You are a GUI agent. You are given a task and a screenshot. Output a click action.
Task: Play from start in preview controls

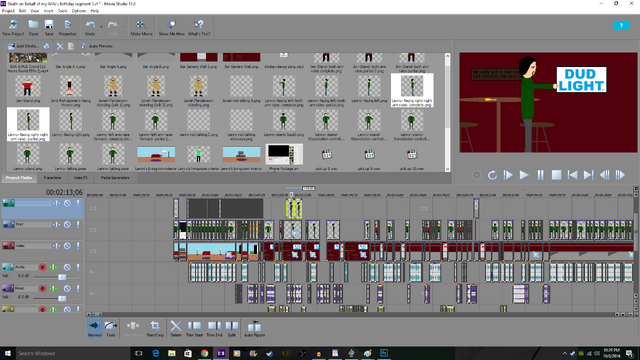pyautogui.click(x=508, y=175)
